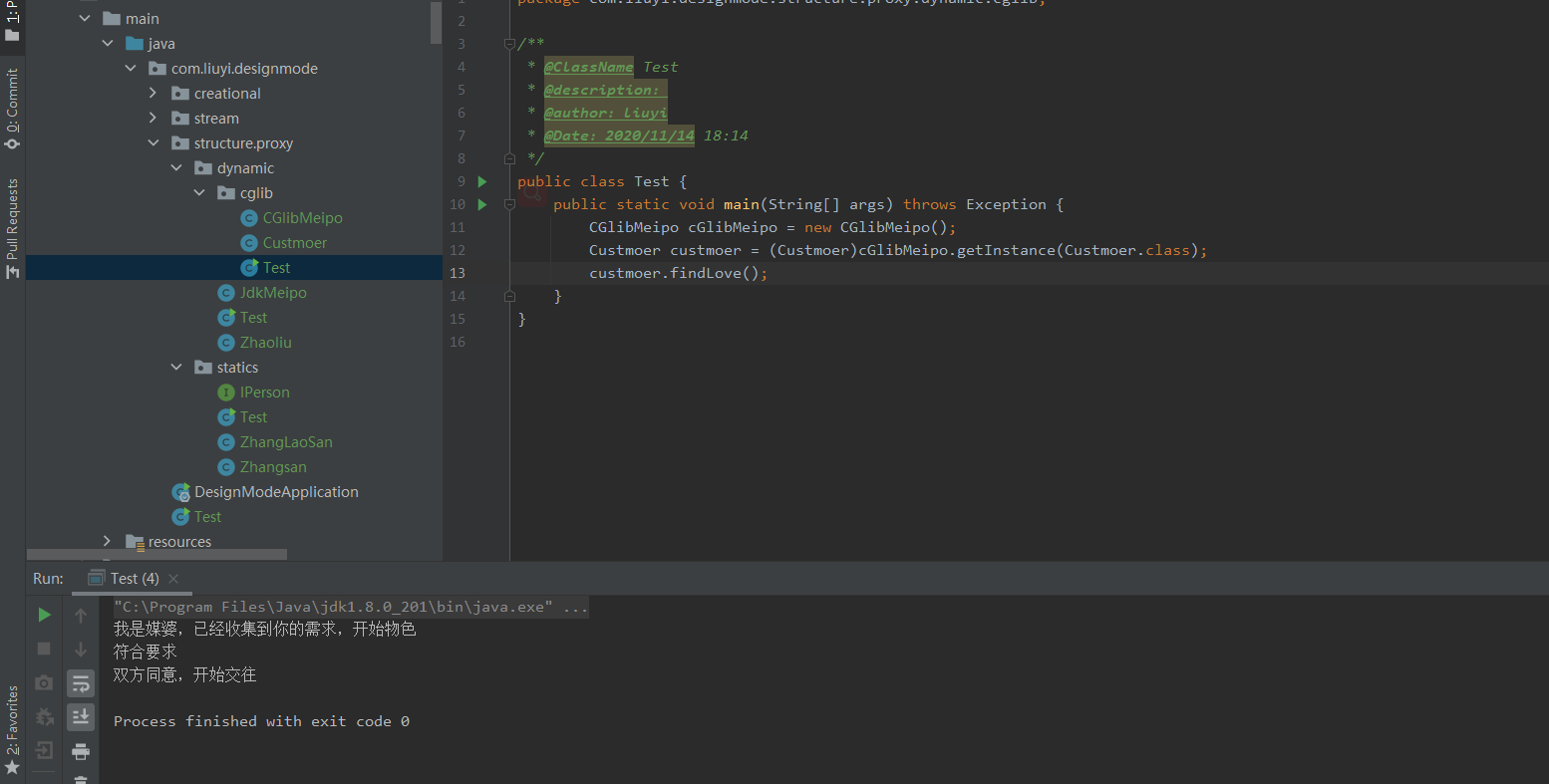The image size is (1549, 784).
Task: Run class Test from gutter on line 9
Action: pos(482,181)
